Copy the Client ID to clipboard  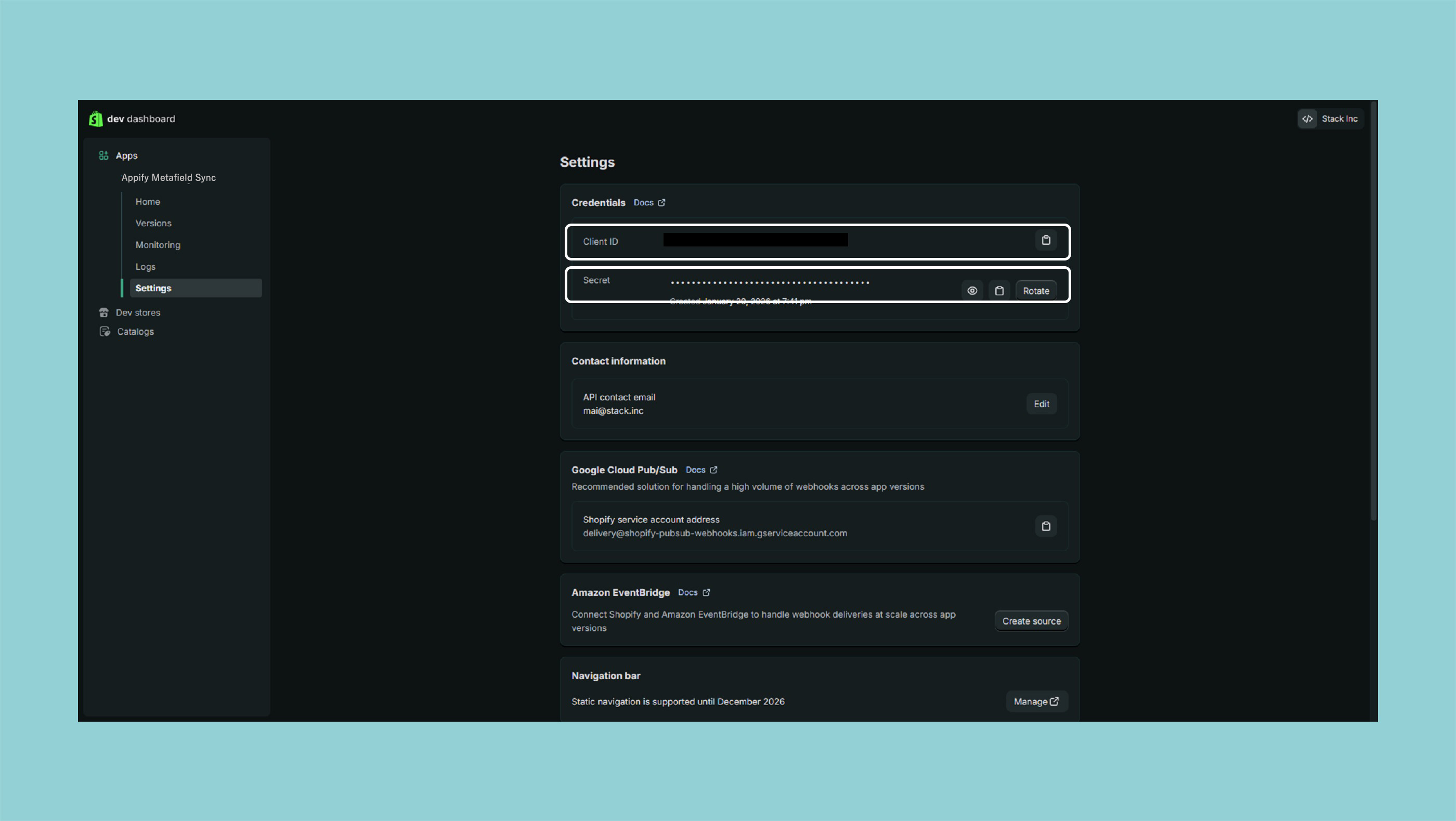tap(1046, 240)
